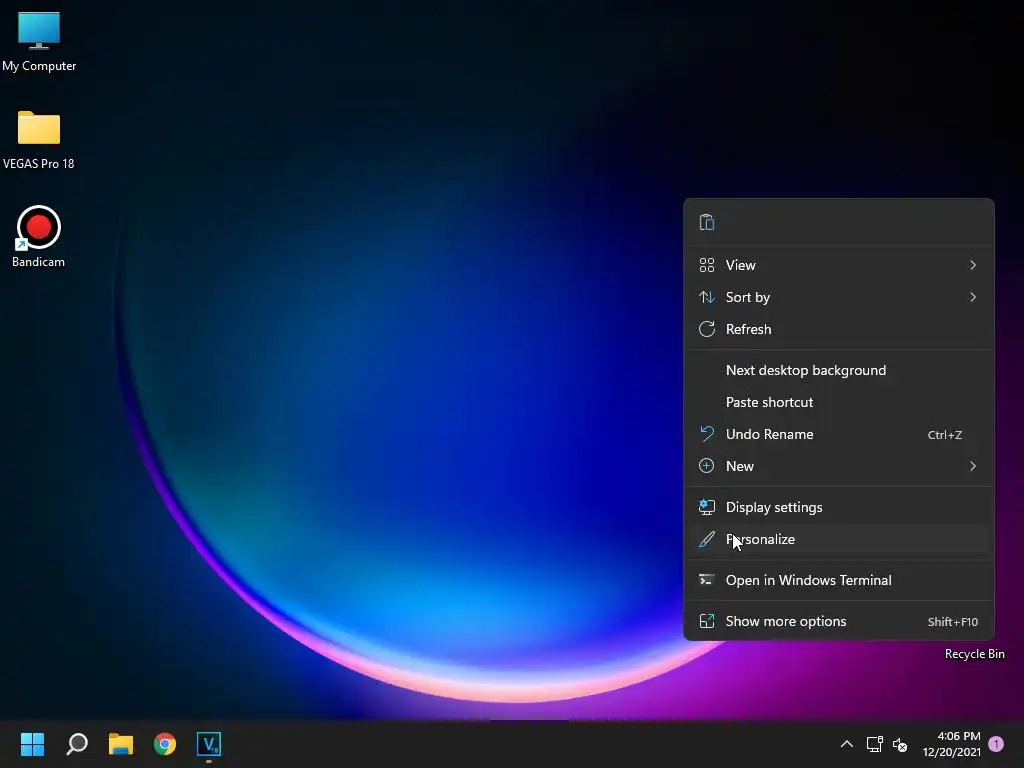Screen dimensions: 1024x768
Task: Open the Windows Start button
Action: (32, 744)
